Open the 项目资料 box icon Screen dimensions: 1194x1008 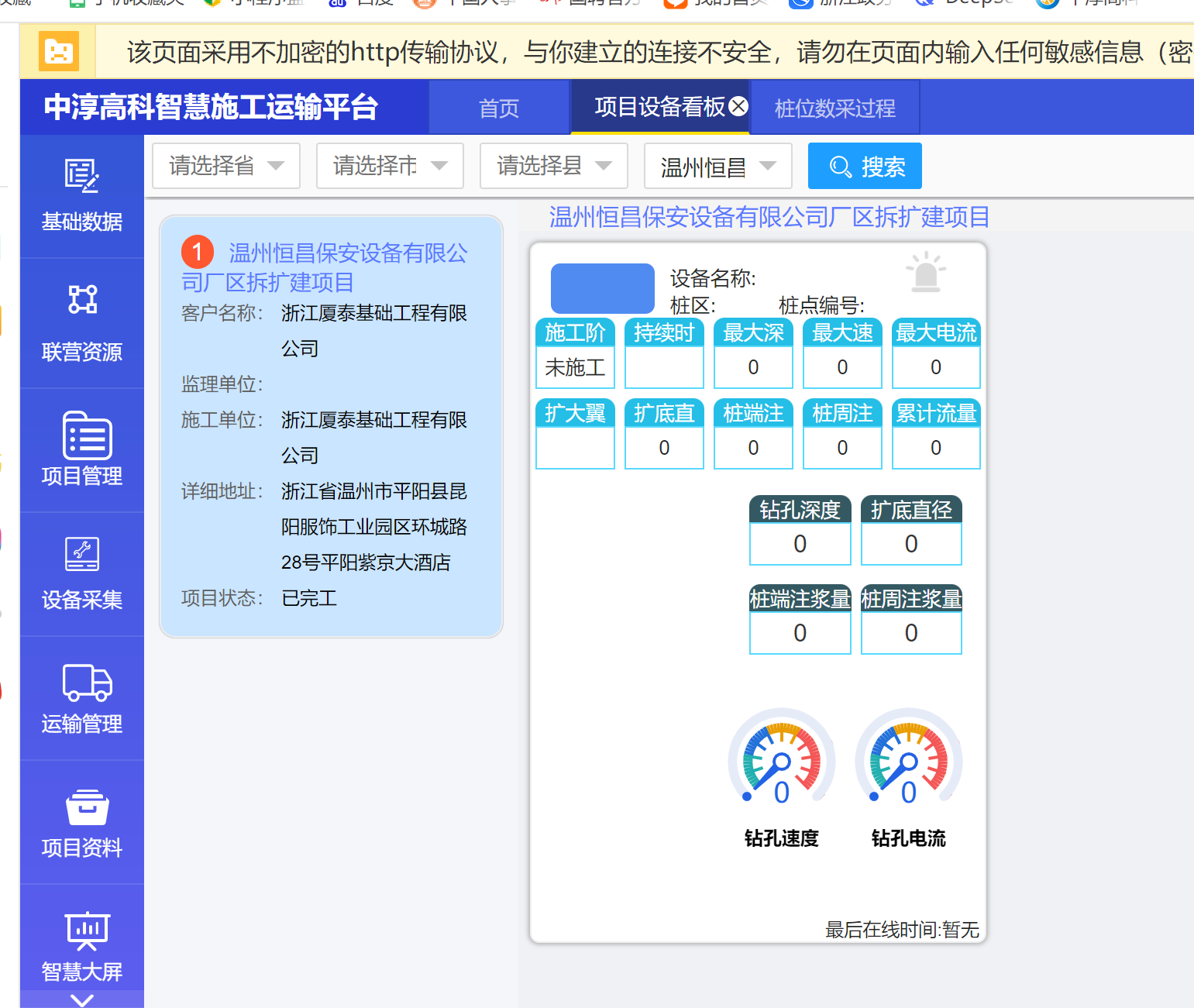tap(87, 807)
